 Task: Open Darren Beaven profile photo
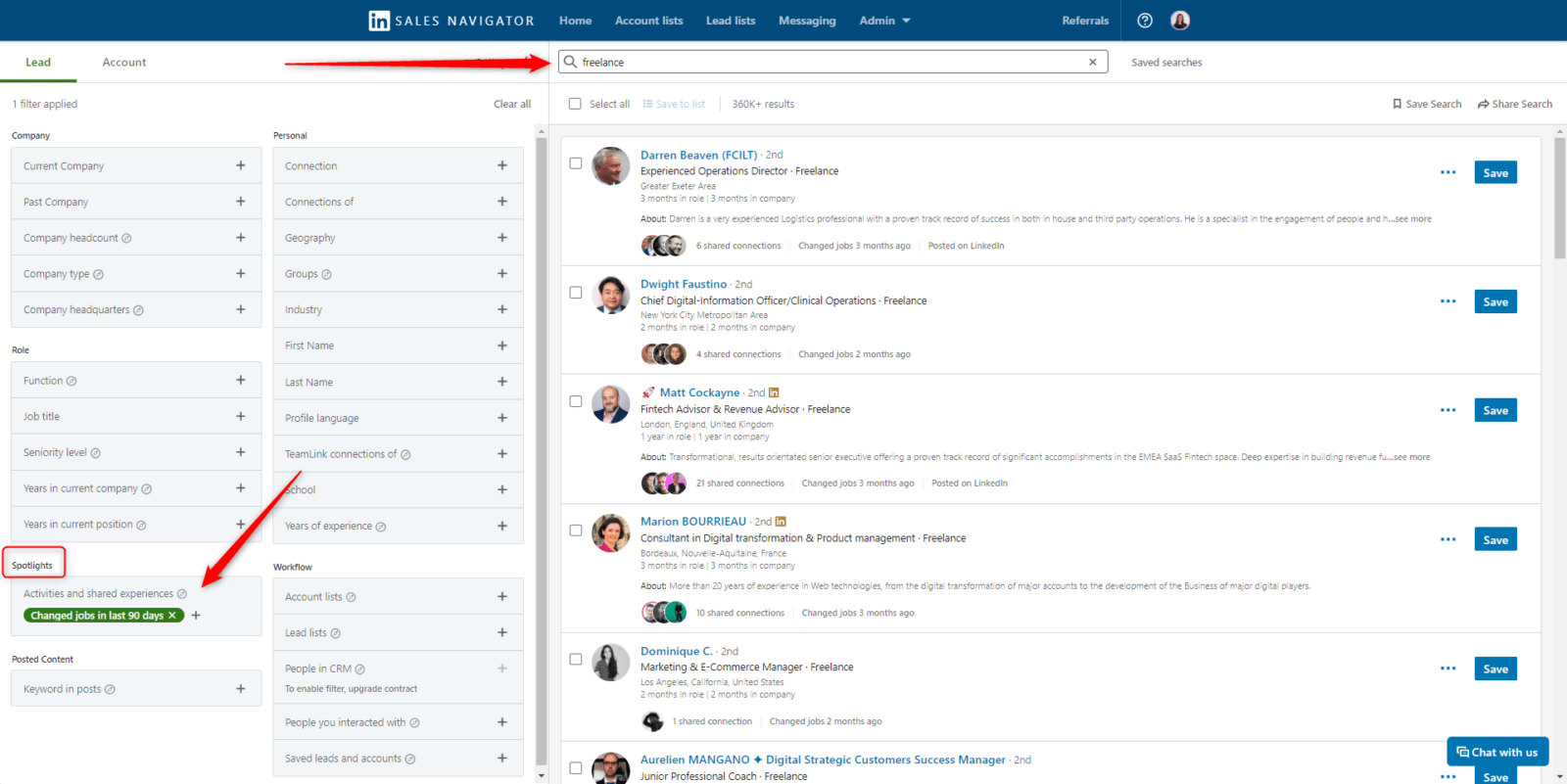point(611,166)
